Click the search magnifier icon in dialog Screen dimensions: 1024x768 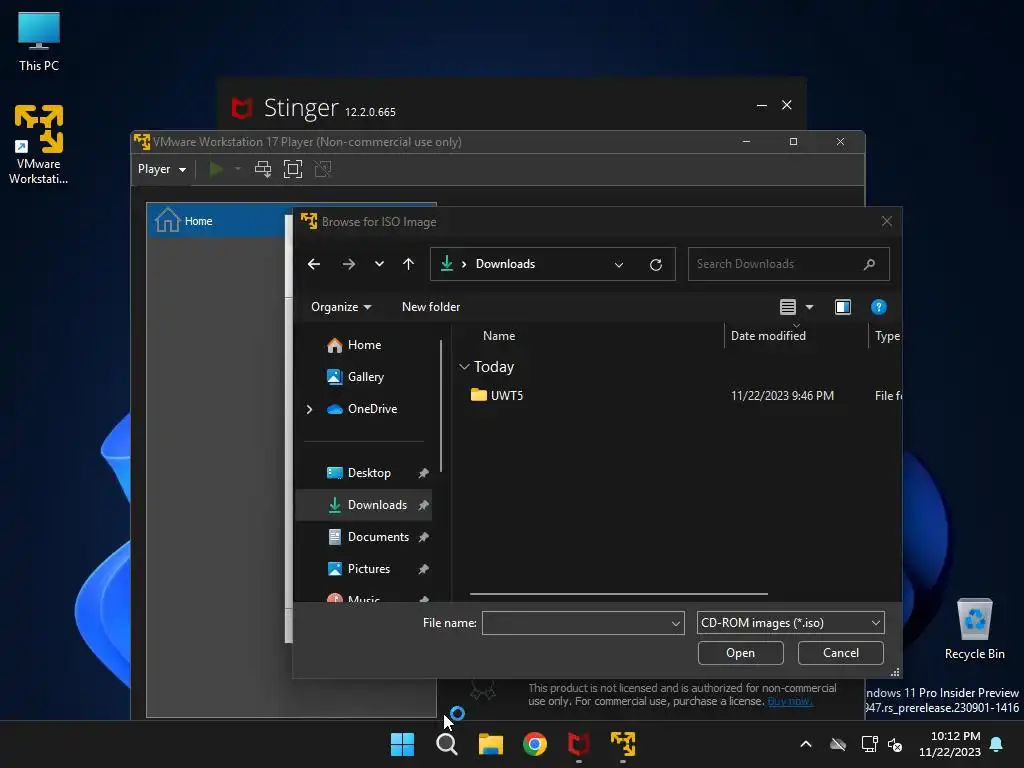pyautogui.click(x=869, y=264)
